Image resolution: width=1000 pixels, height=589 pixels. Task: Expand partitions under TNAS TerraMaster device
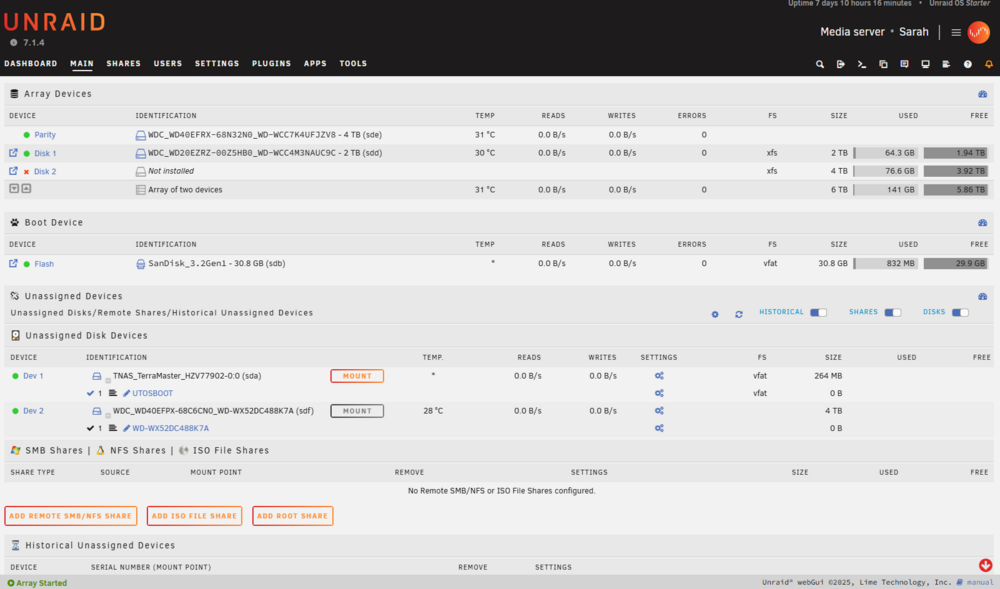click(108, 380)
